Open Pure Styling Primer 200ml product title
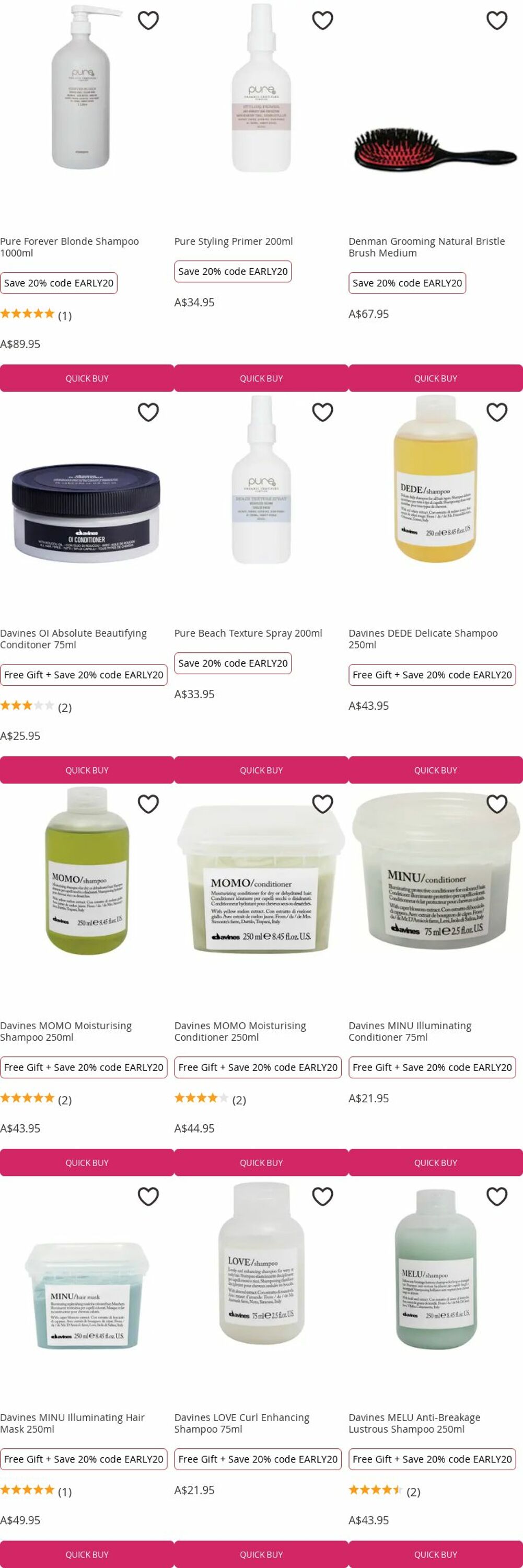The height and width of the screenshot is (1568, 523). pyautogui.click(x=234, y=241)
